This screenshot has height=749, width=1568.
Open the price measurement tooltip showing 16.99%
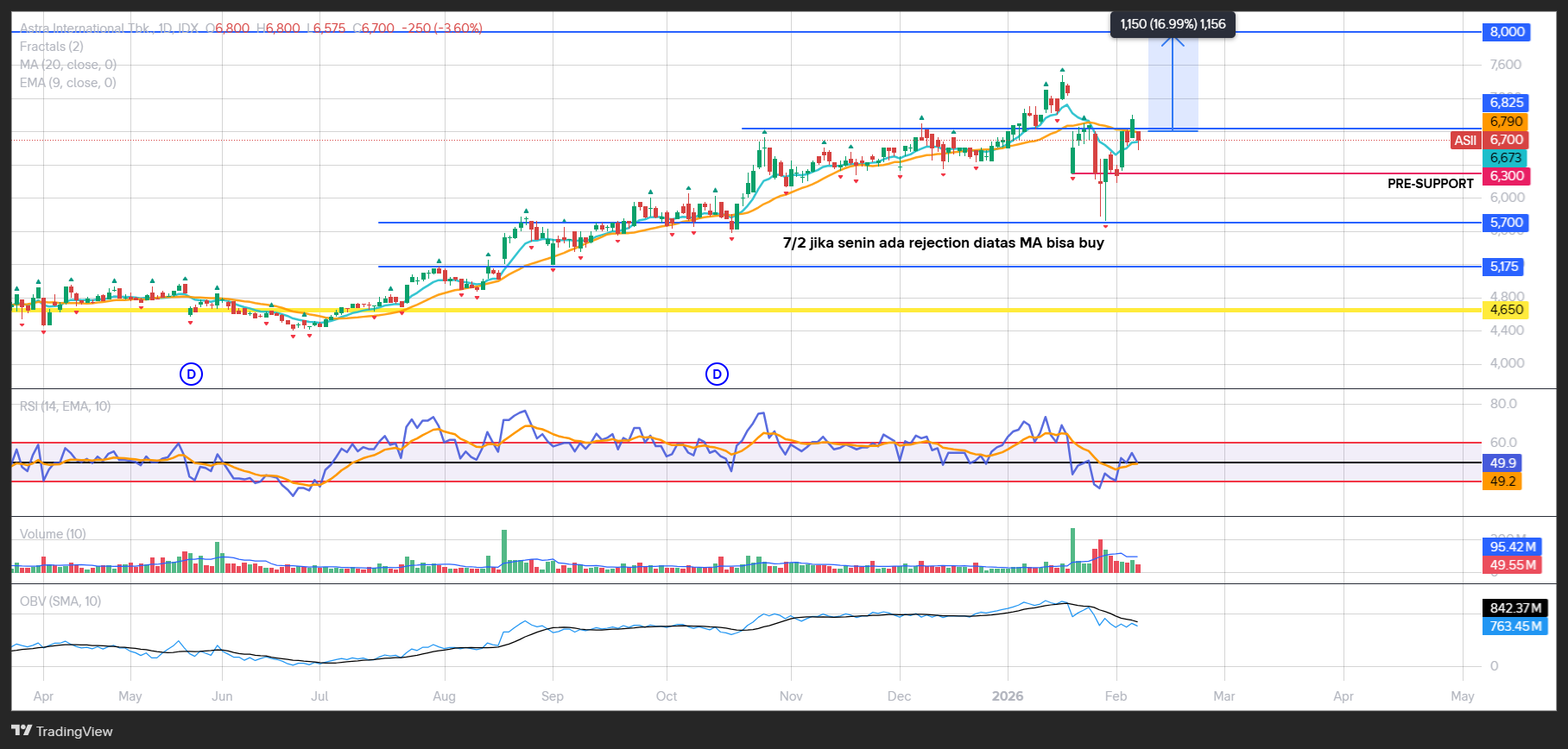point(1173,24)
